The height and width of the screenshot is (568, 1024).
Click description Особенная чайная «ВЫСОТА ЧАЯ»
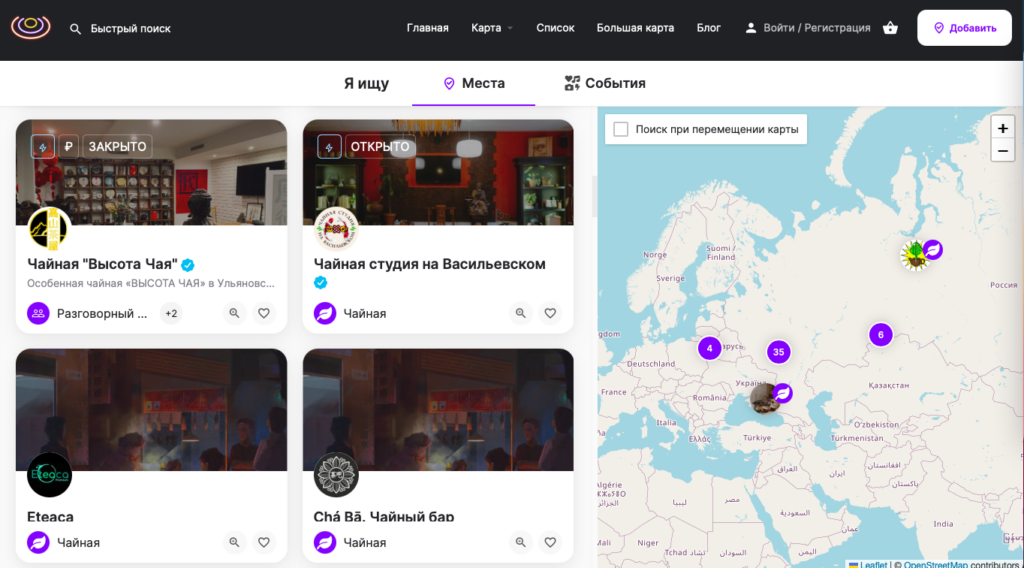coord(151,283)
